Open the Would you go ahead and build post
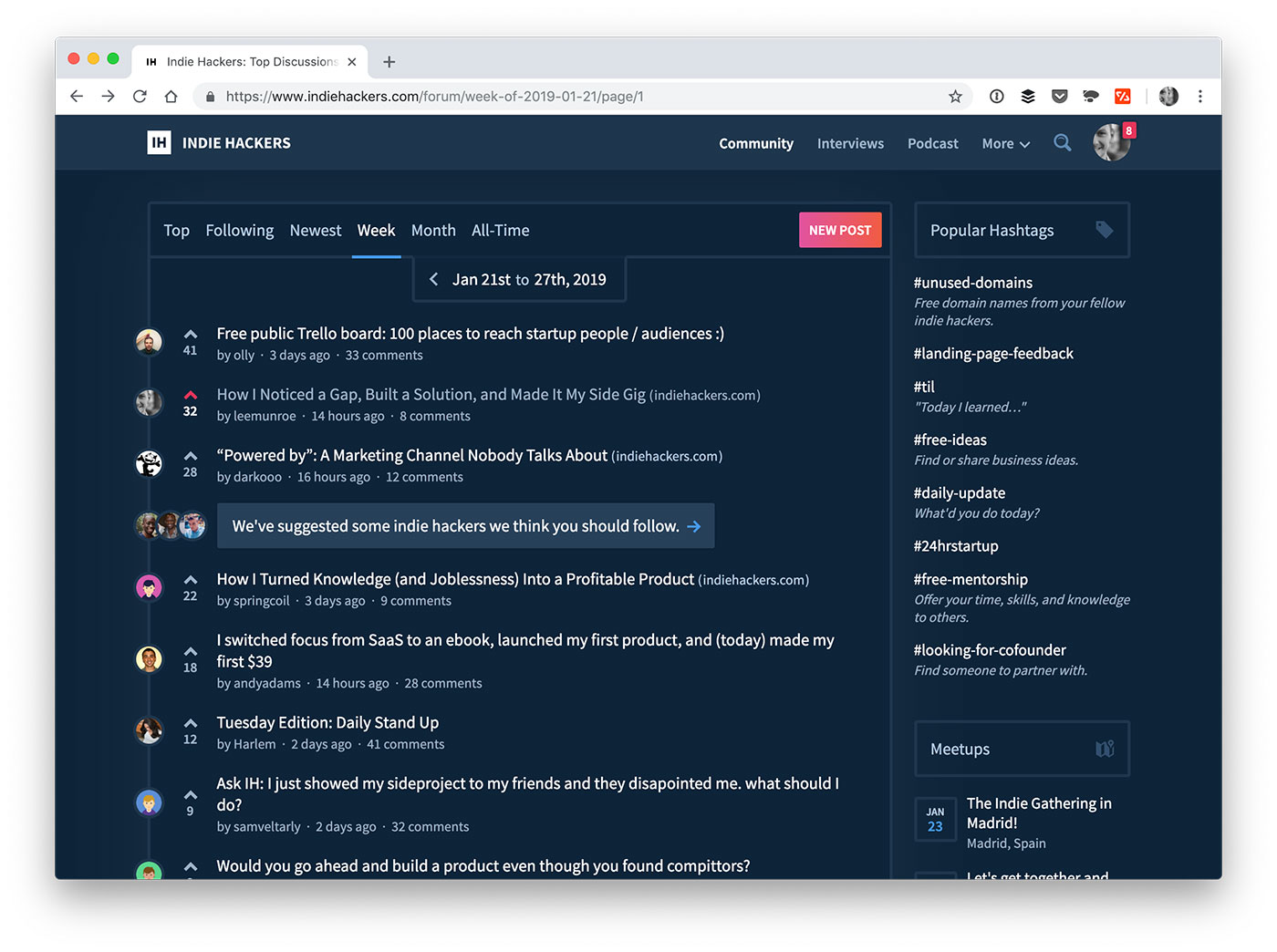 pos(483,865)
